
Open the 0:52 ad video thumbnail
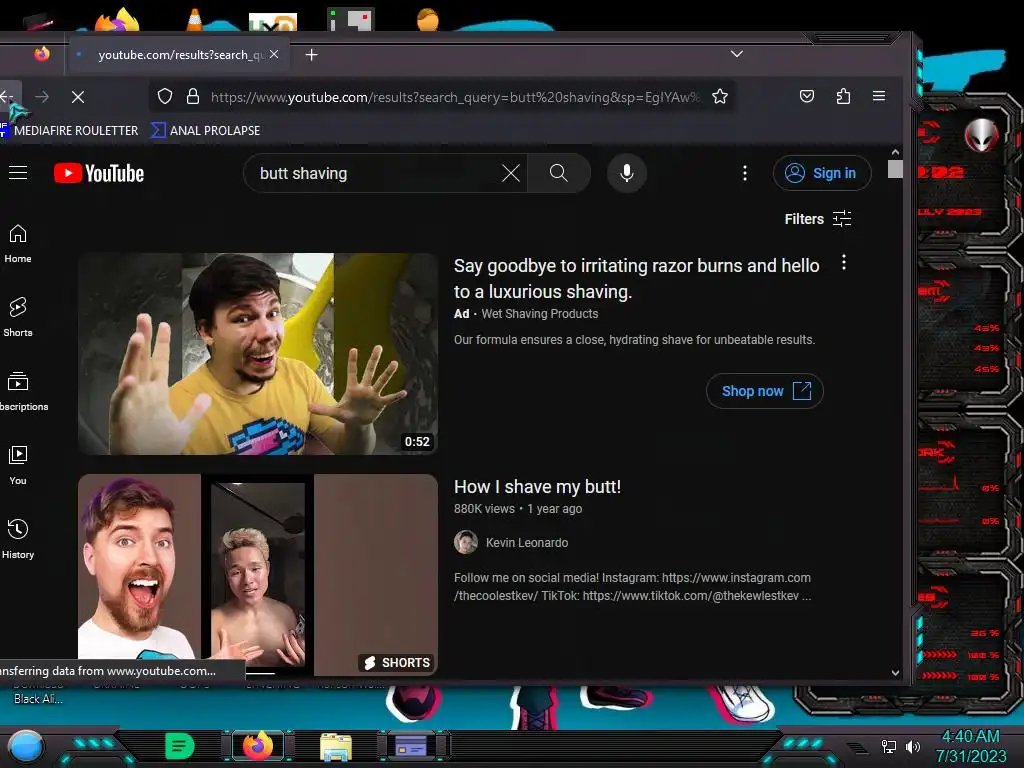(258, 354)
